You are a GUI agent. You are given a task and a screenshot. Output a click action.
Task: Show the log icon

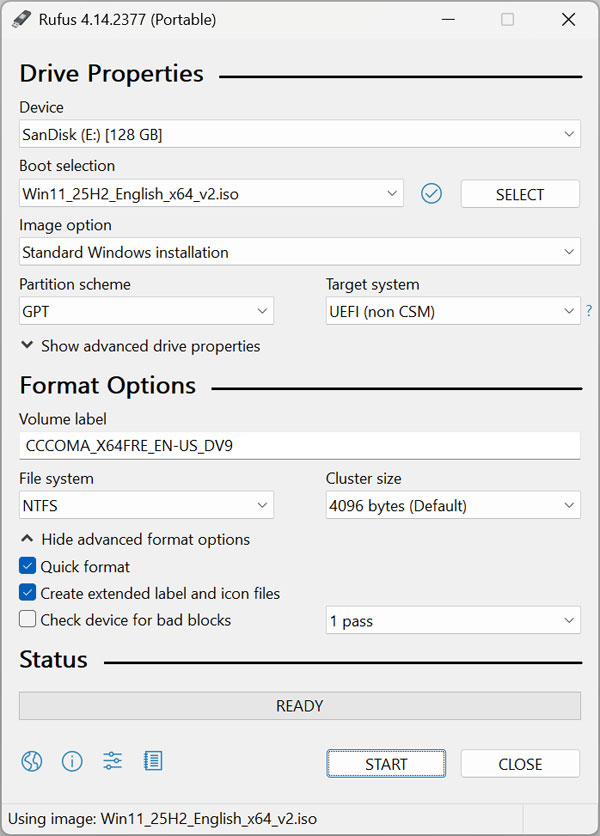[x=153, y=761]
